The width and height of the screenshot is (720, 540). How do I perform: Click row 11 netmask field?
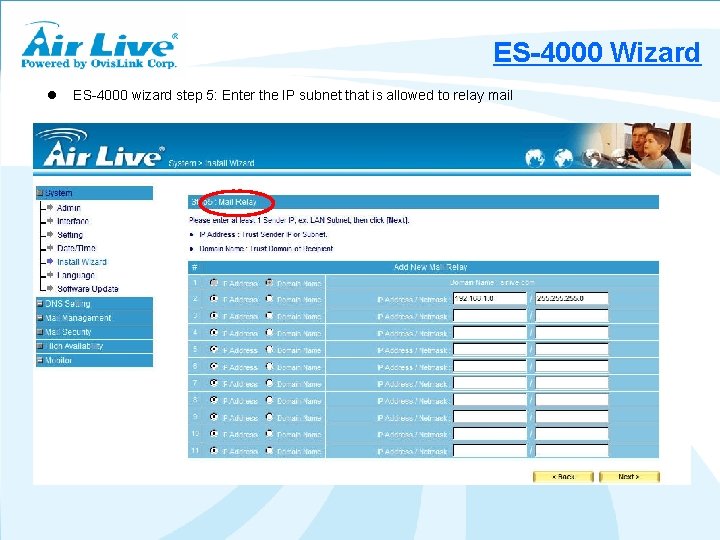572,451
